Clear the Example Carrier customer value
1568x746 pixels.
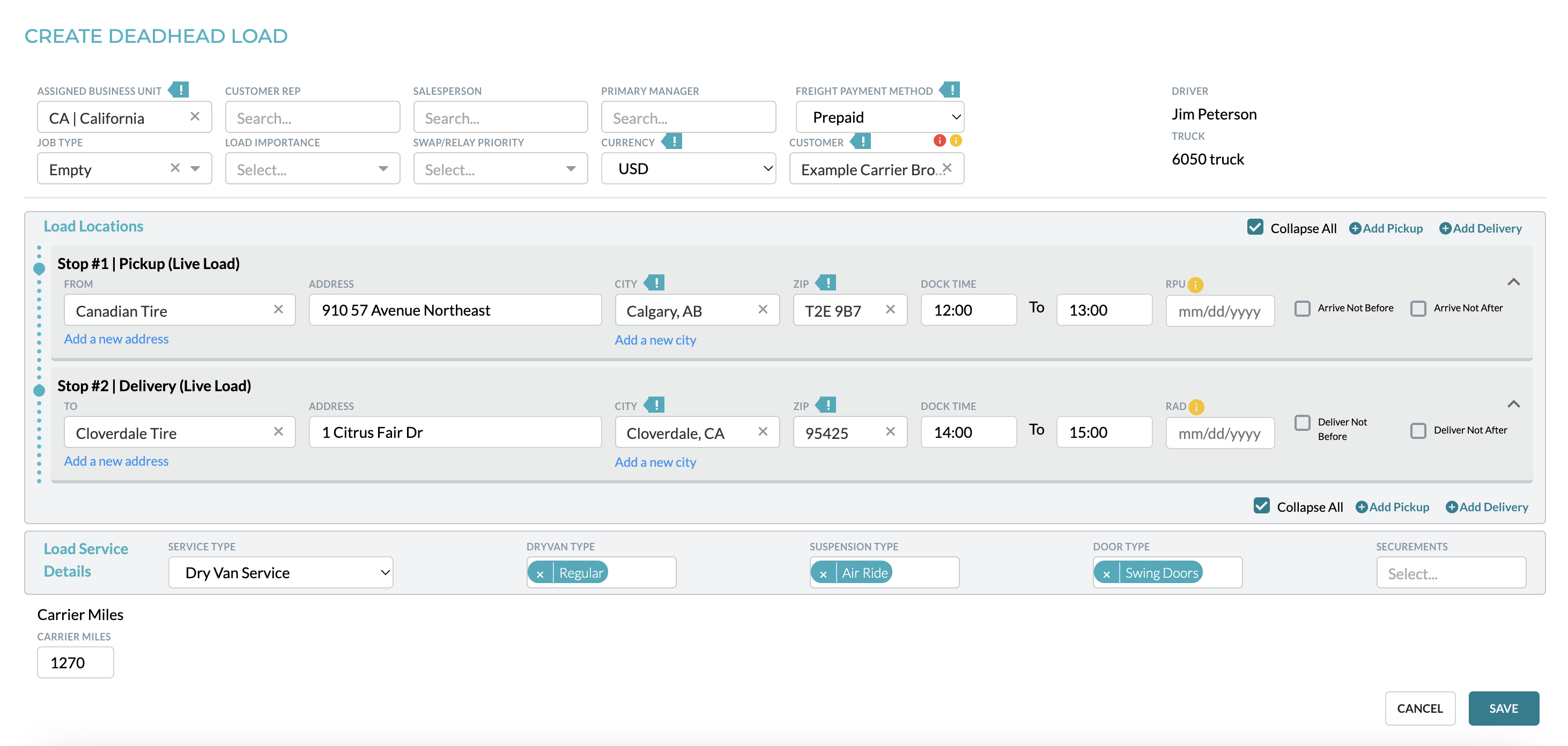(947, 168)
